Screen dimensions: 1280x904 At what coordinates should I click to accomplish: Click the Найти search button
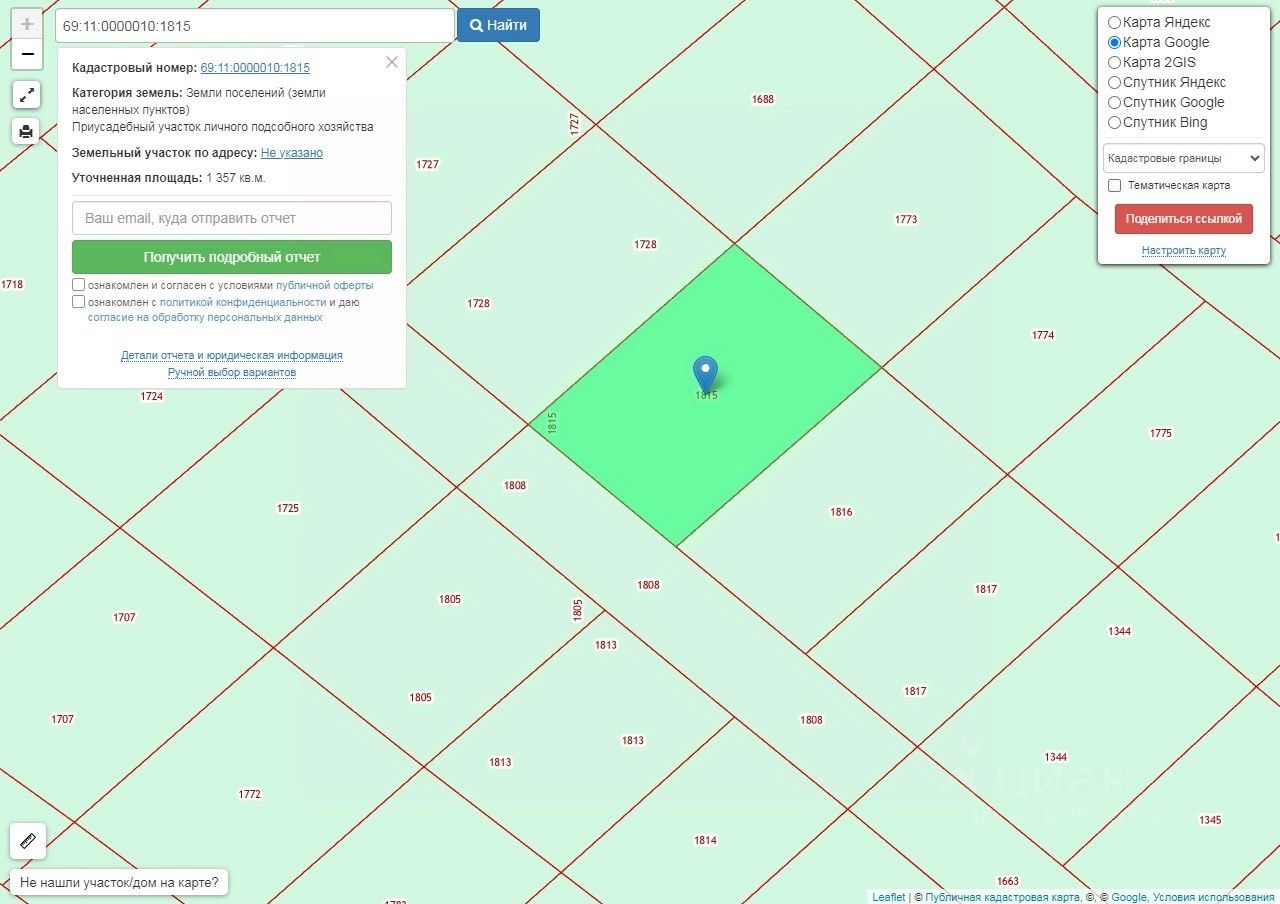pyautogui.click(x=498, y=25)
